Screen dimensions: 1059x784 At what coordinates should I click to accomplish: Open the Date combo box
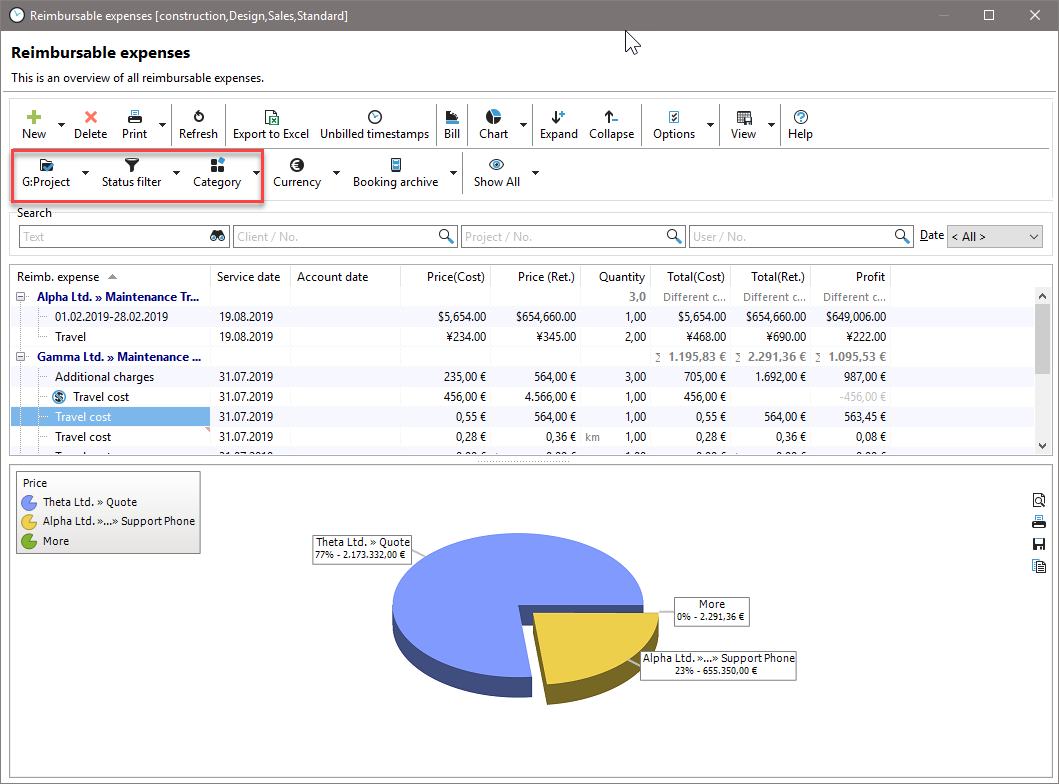(994, 237)
